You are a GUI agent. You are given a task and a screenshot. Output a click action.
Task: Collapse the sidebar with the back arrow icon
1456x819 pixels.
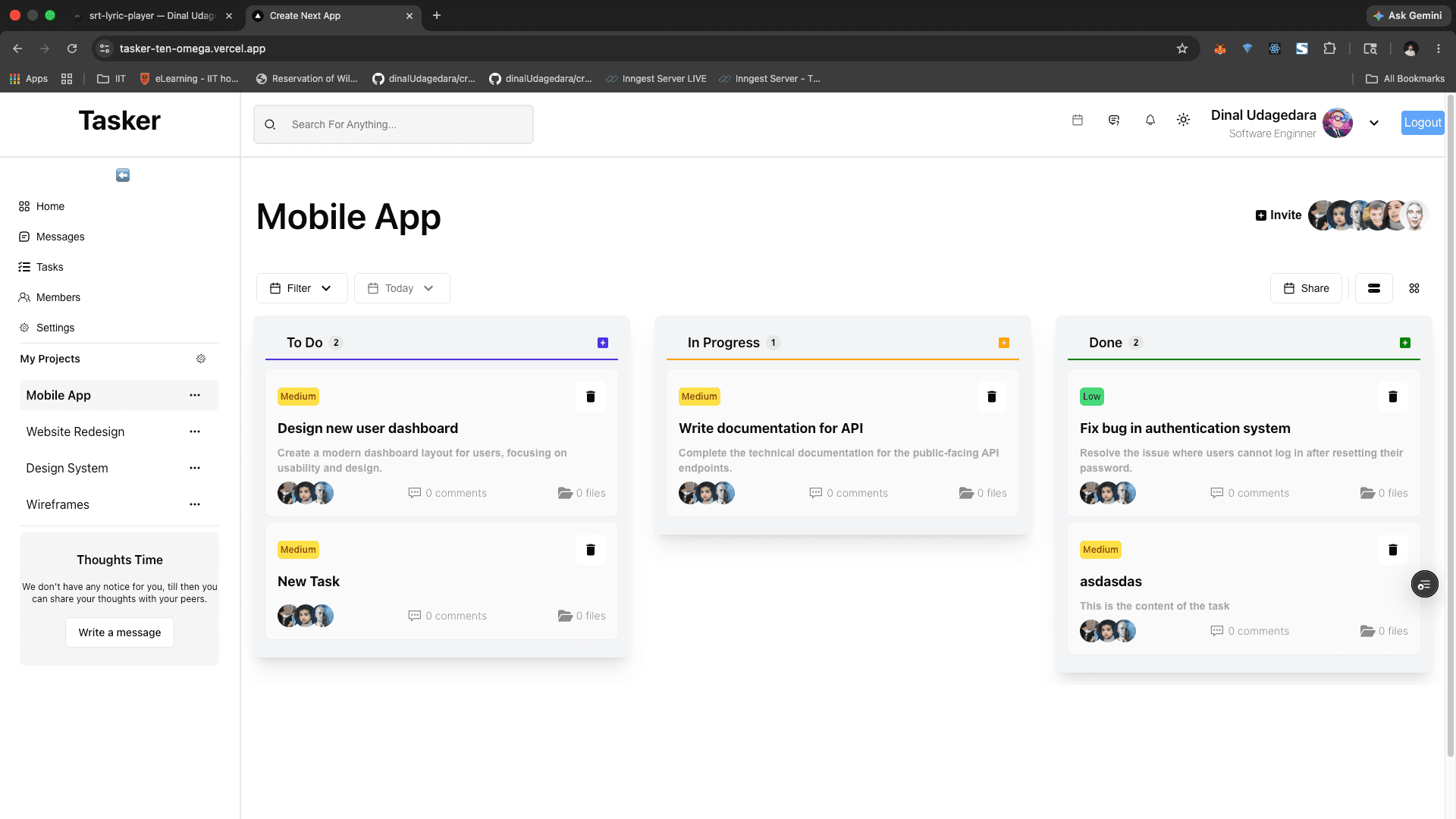point(123,175)
